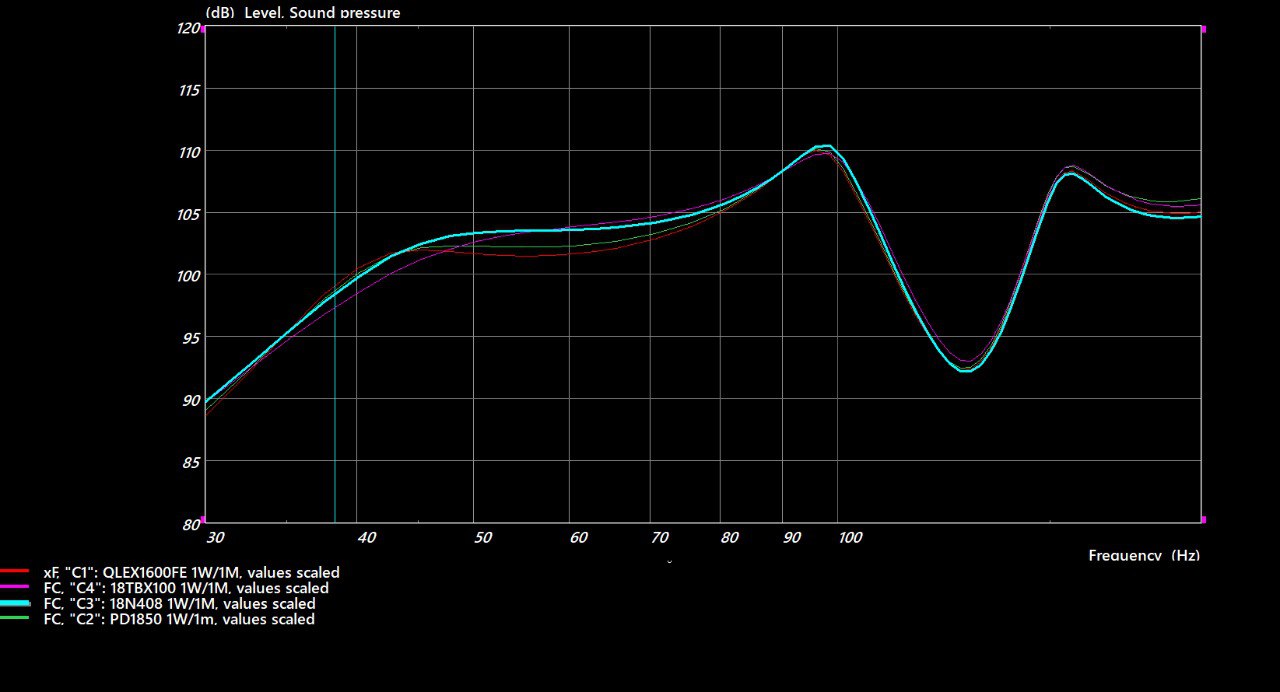
Task: Click the vertical teal cursor line
Action: pos(335,300)
